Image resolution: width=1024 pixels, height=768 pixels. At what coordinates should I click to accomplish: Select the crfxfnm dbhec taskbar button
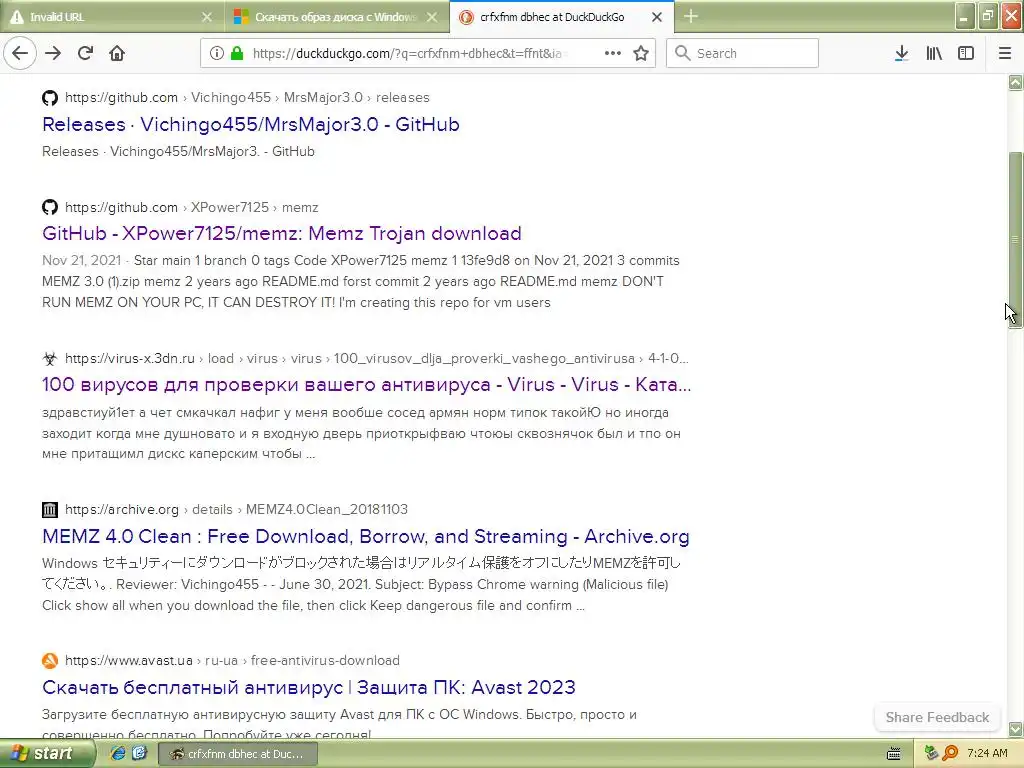[238, 754]
